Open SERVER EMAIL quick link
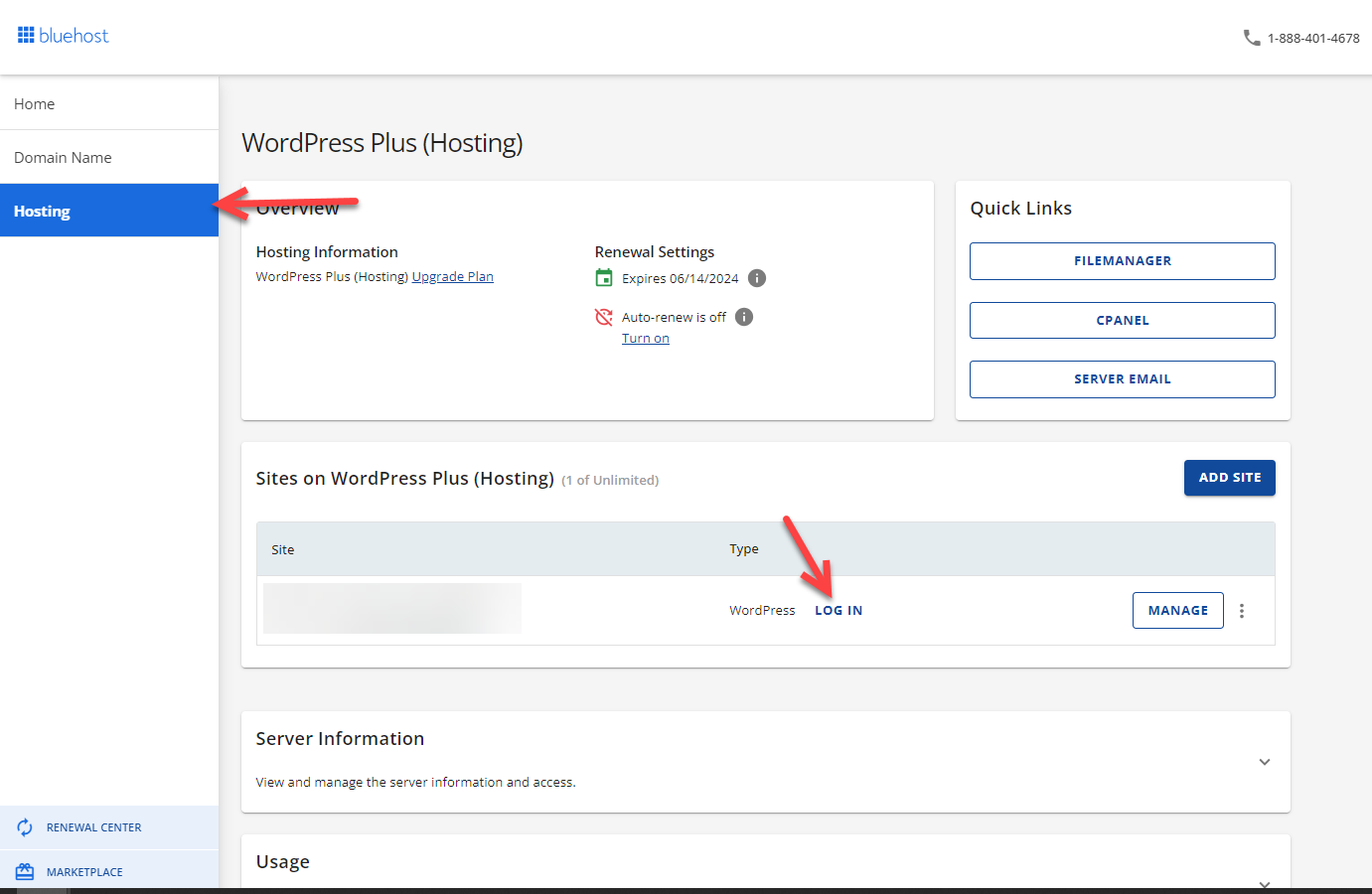This screenshot has height=894, width=1372. (1123, 379)
